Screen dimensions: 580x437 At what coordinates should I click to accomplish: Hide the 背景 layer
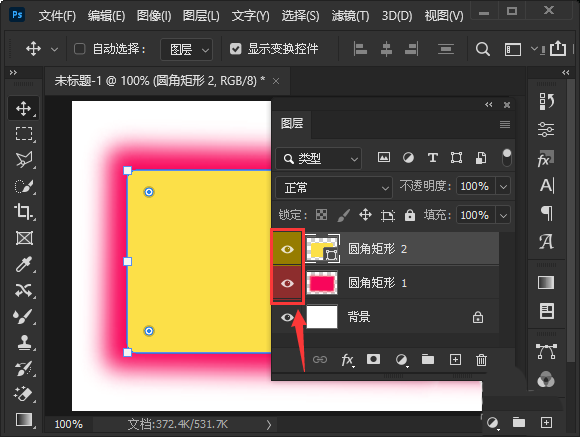[x=287, y=317]
